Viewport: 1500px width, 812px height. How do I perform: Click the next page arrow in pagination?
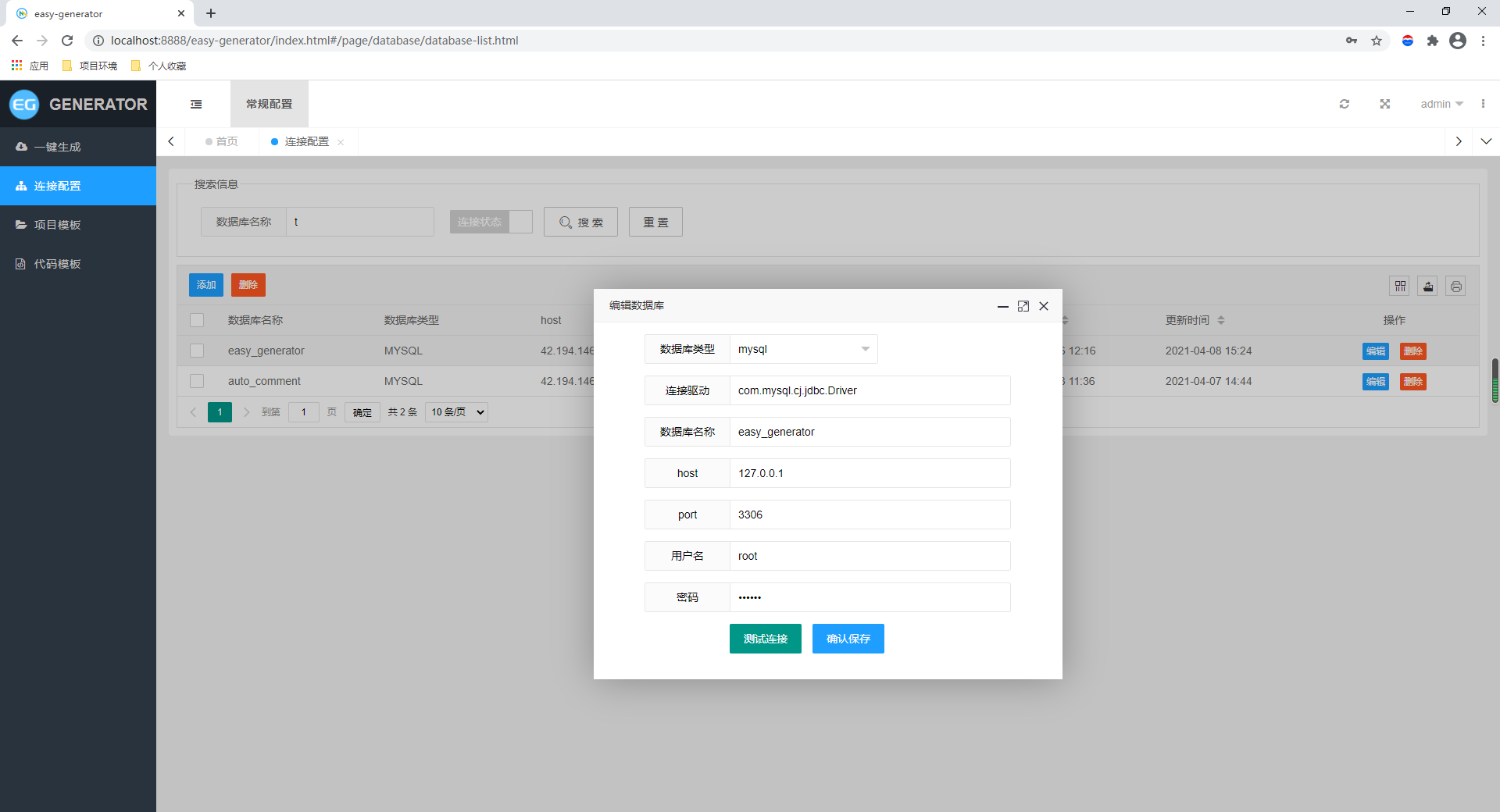(246, 412)
